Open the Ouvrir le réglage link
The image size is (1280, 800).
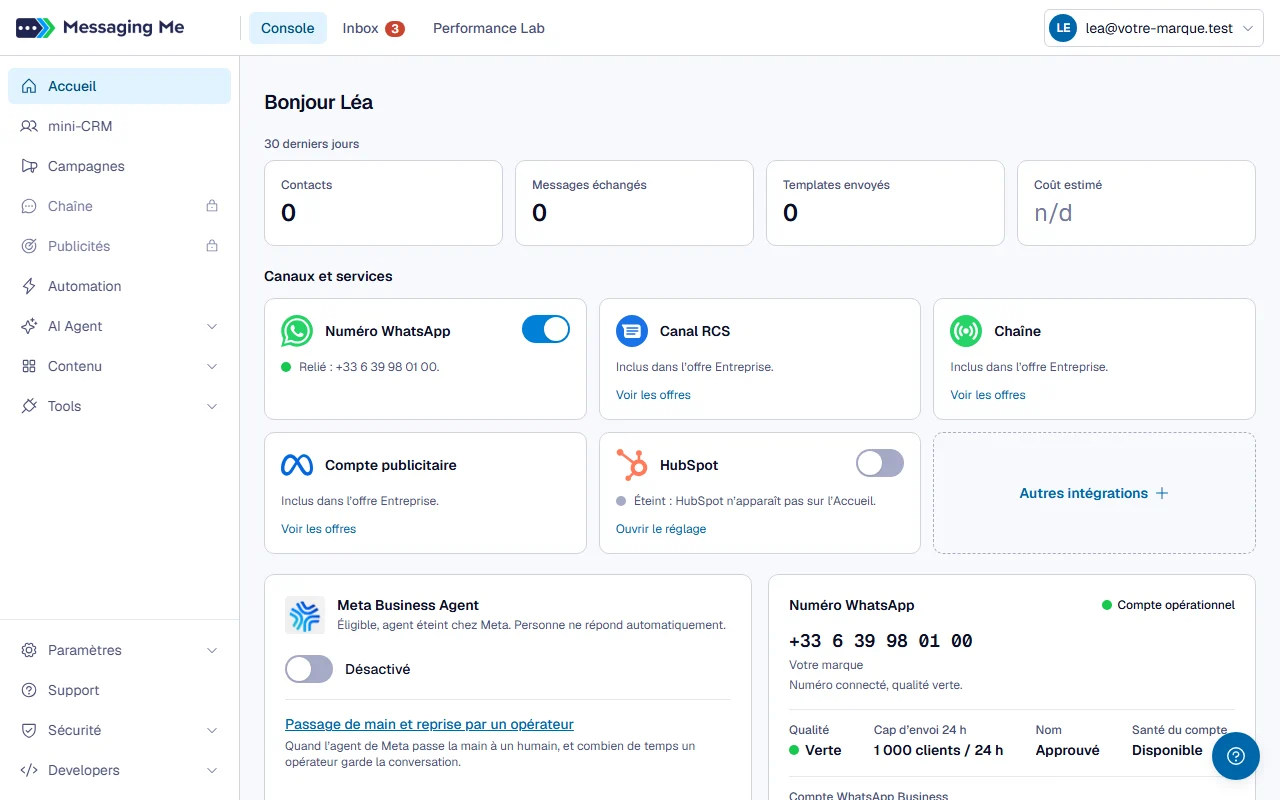[x=661, y=529]
